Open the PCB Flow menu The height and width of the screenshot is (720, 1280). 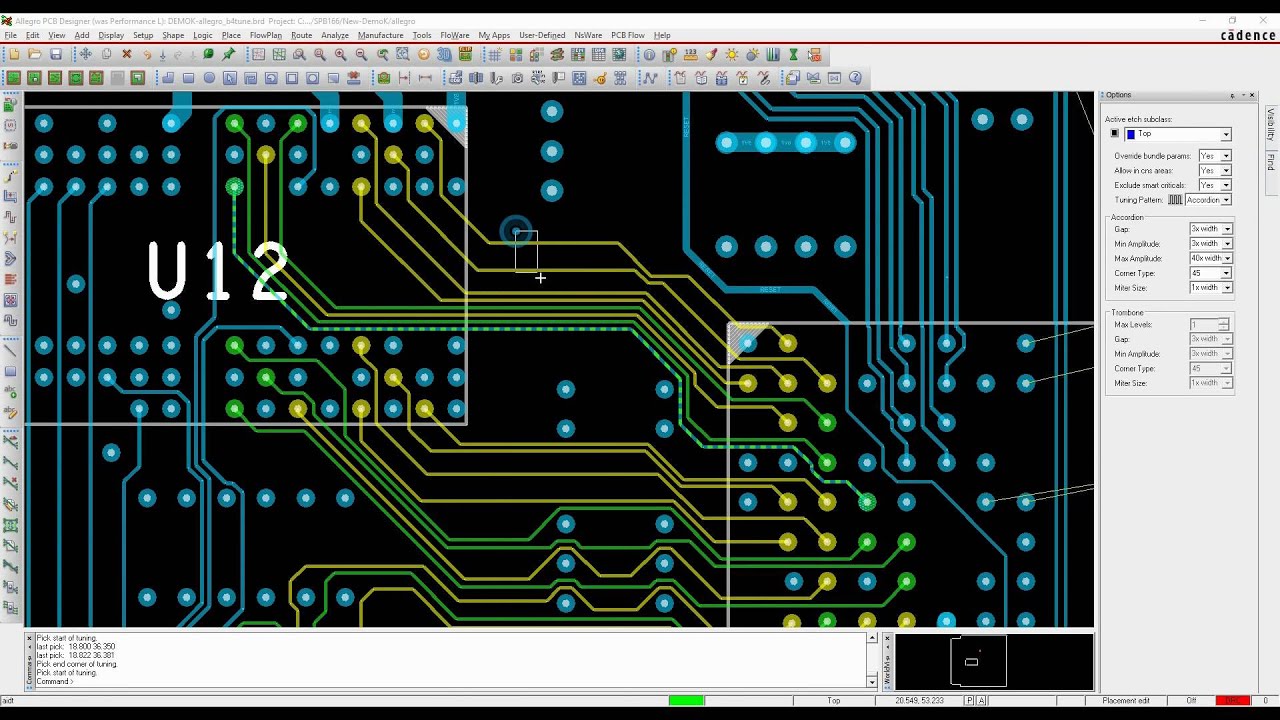click(x=628, y=35)
